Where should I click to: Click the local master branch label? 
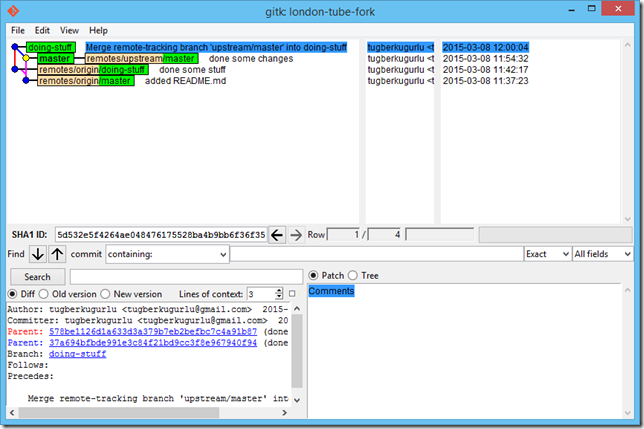(55, 58)
